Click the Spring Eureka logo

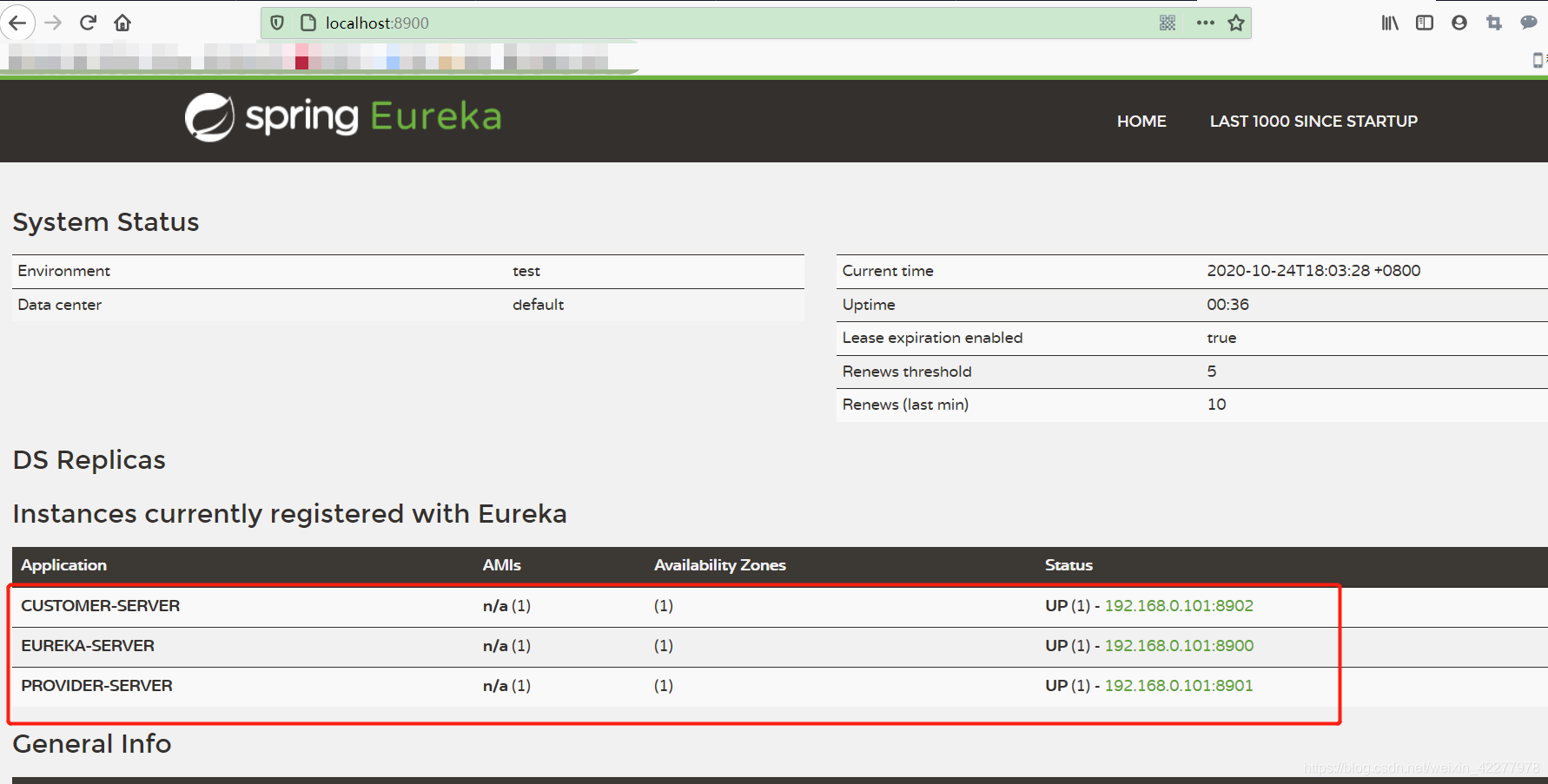(343, 117)
